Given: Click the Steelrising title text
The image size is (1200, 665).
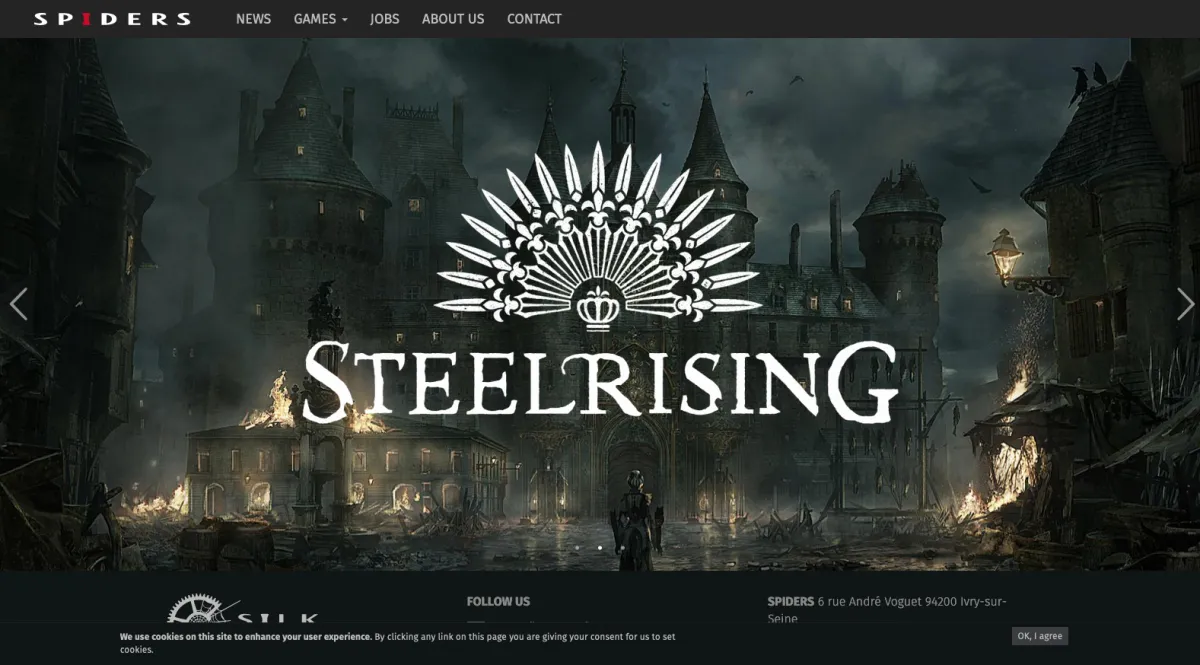Looking at the screenshot, I should tap(600, 381).
